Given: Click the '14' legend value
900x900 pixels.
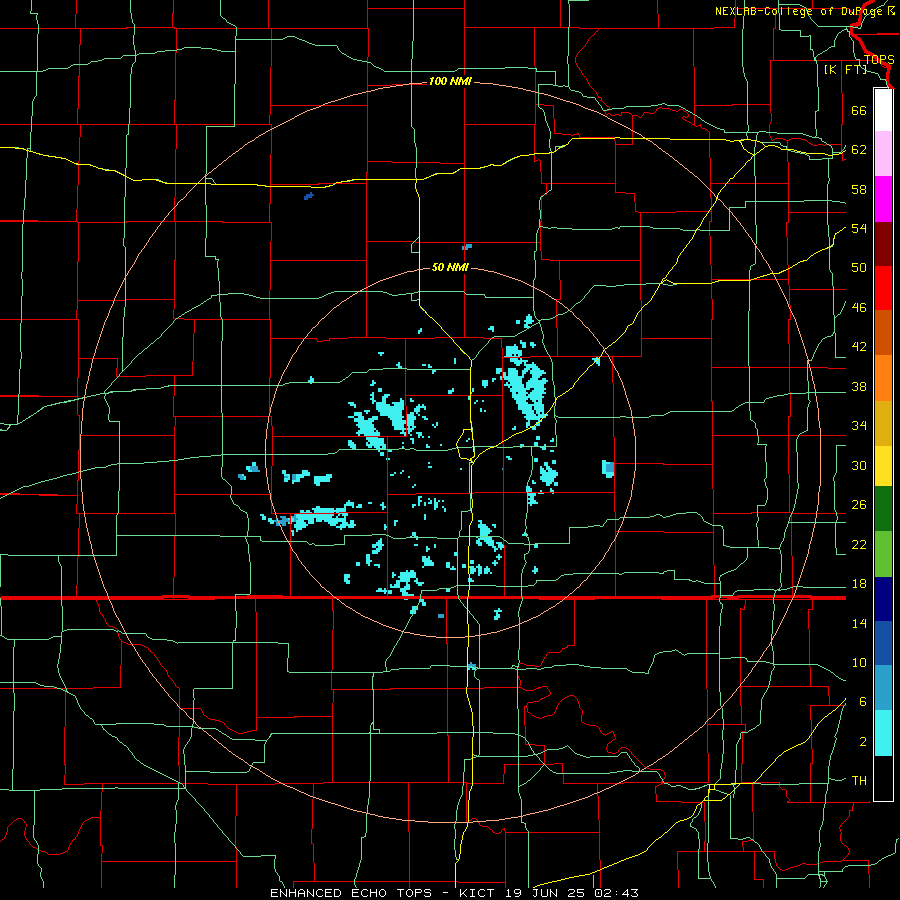Looking at the screenshot, I should 859,623.
